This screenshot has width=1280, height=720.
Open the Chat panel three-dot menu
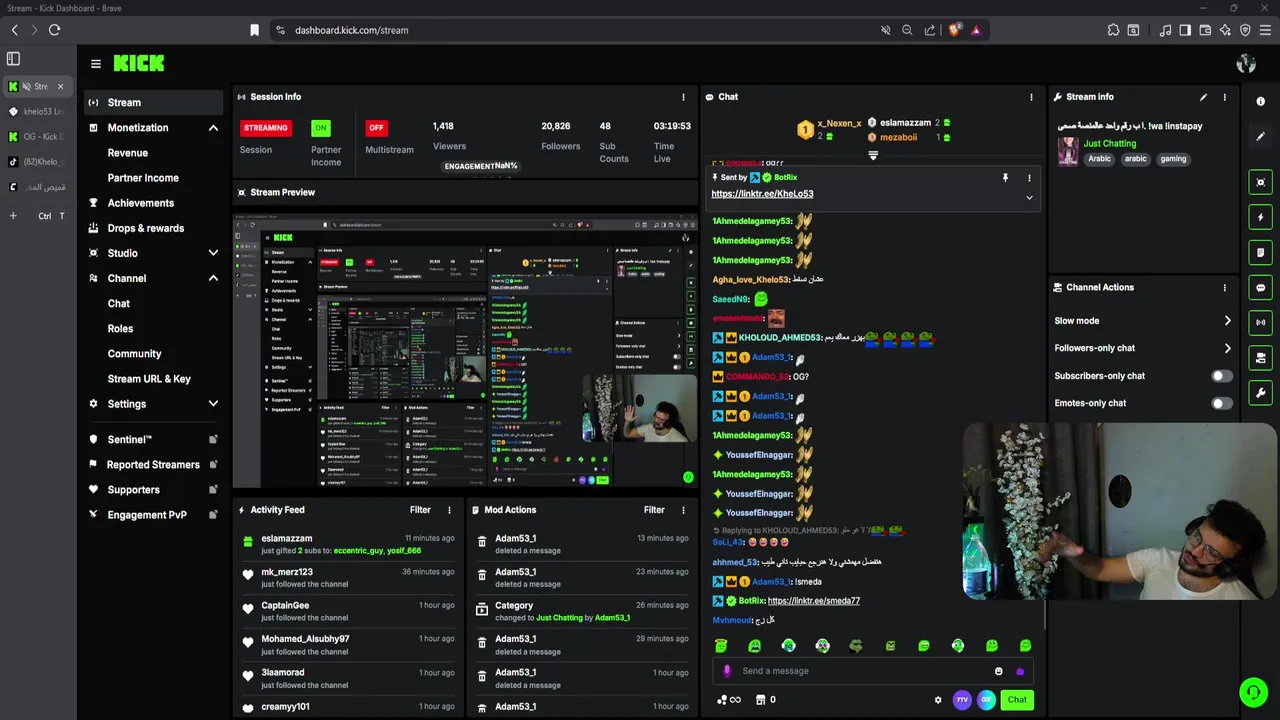coord(1031,97)
